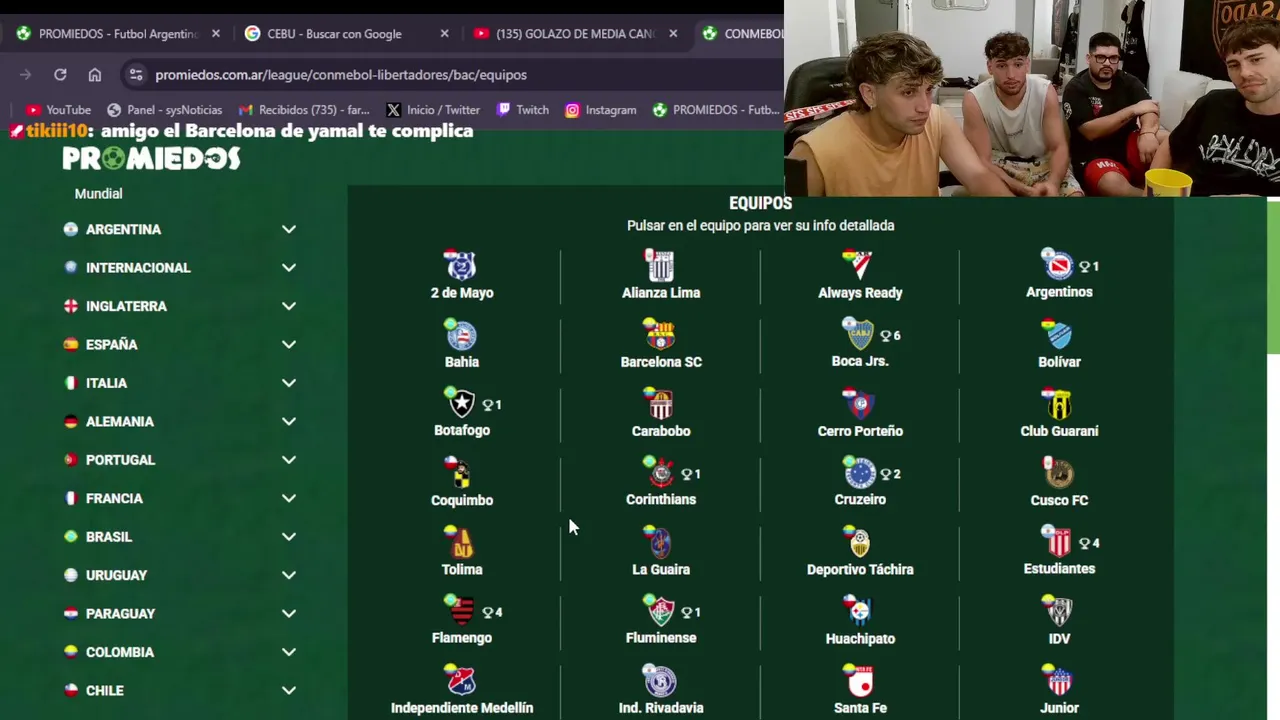Image resolution: width=1280 pixels, height=720 pixels.
Task: Open the Inicio / Twitter bookmark
Action: coord(432,110)
